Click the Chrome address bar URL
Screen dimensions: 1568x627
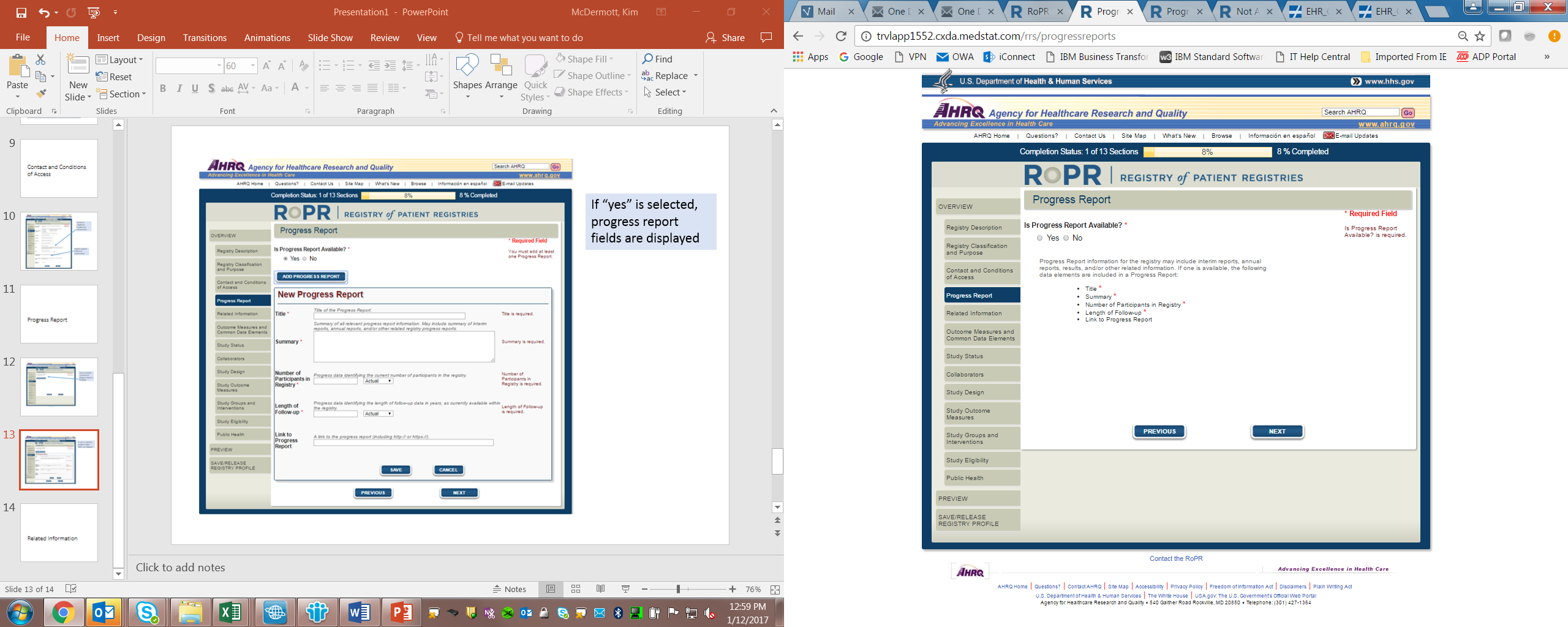(x=996, y=36)
